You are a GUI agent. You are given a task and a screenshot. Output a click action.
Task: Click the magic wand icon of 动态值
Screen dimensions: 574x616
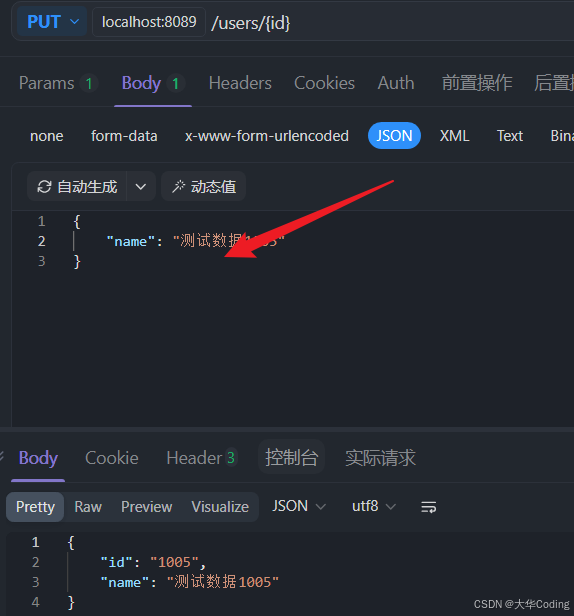178,187
